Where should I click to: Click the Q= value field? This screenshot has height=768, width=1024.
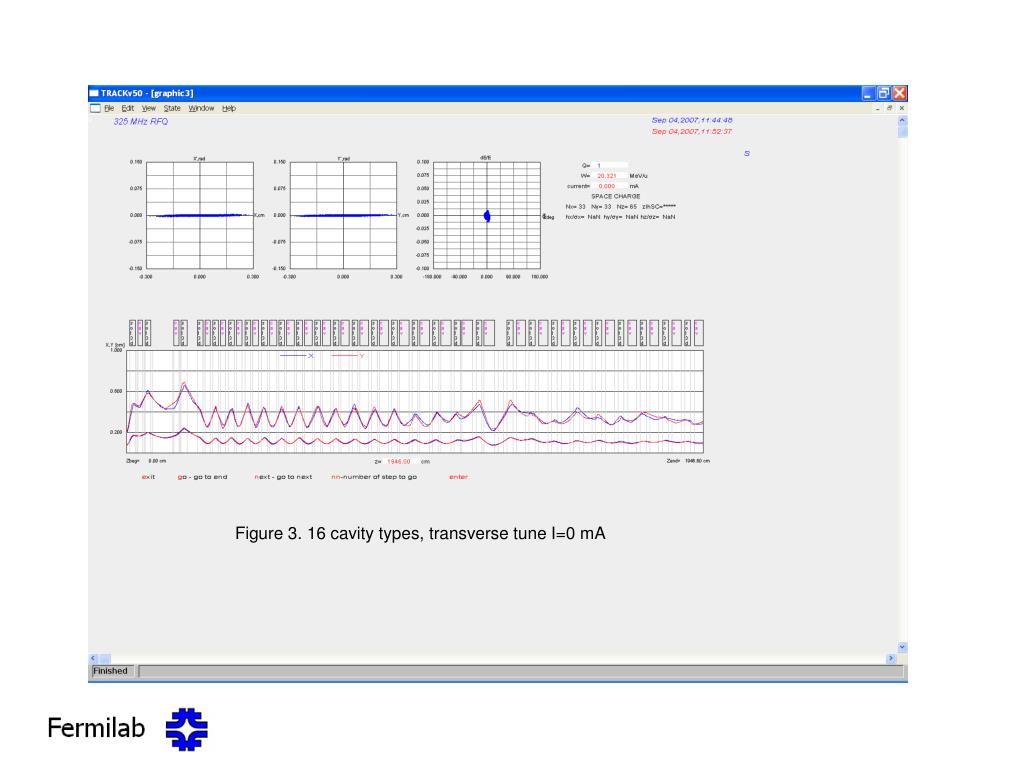click(x=611, y=165)
